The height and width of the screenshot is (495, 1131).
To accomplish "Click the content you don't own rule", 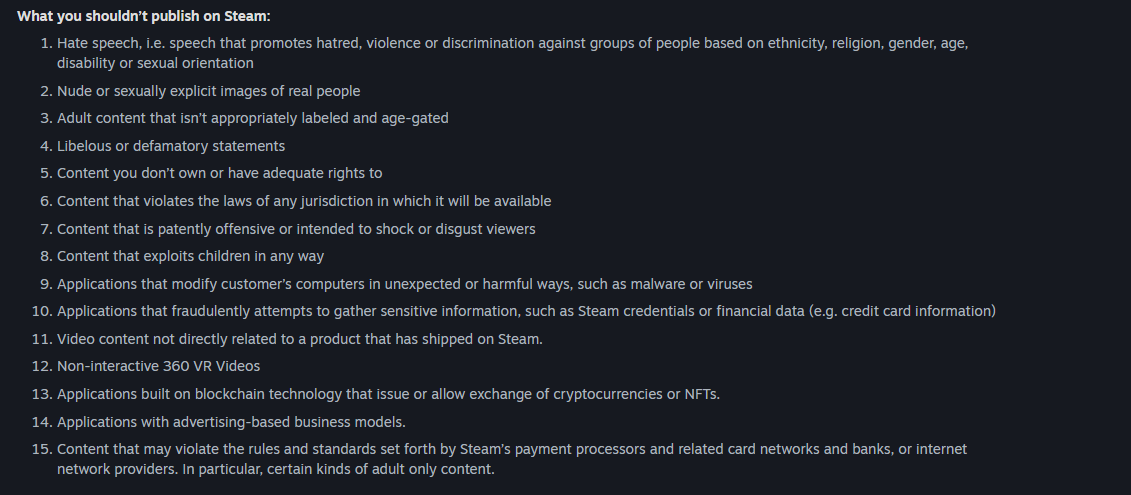I will [x=219, y=173].
